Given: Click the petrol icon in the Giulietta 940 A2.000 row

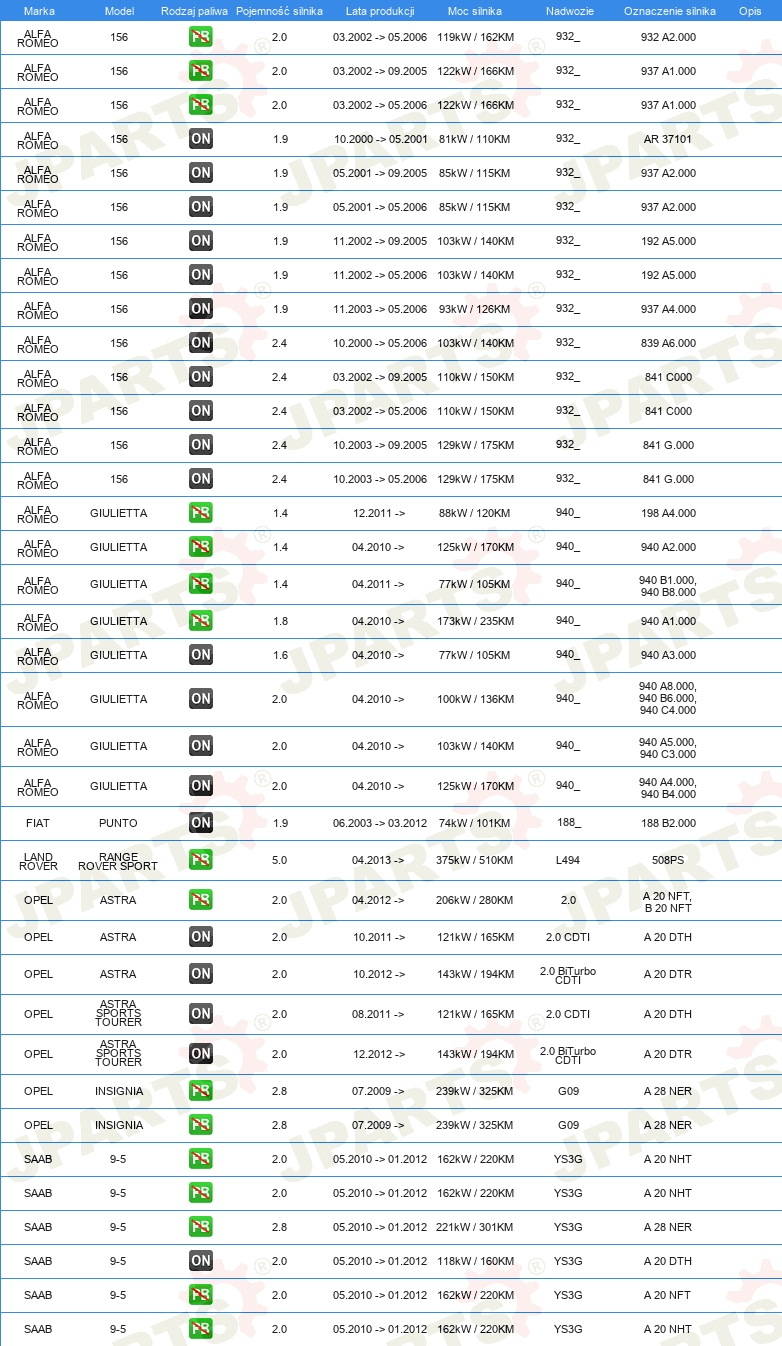Looking at the screenshot, I should (201, 547).
